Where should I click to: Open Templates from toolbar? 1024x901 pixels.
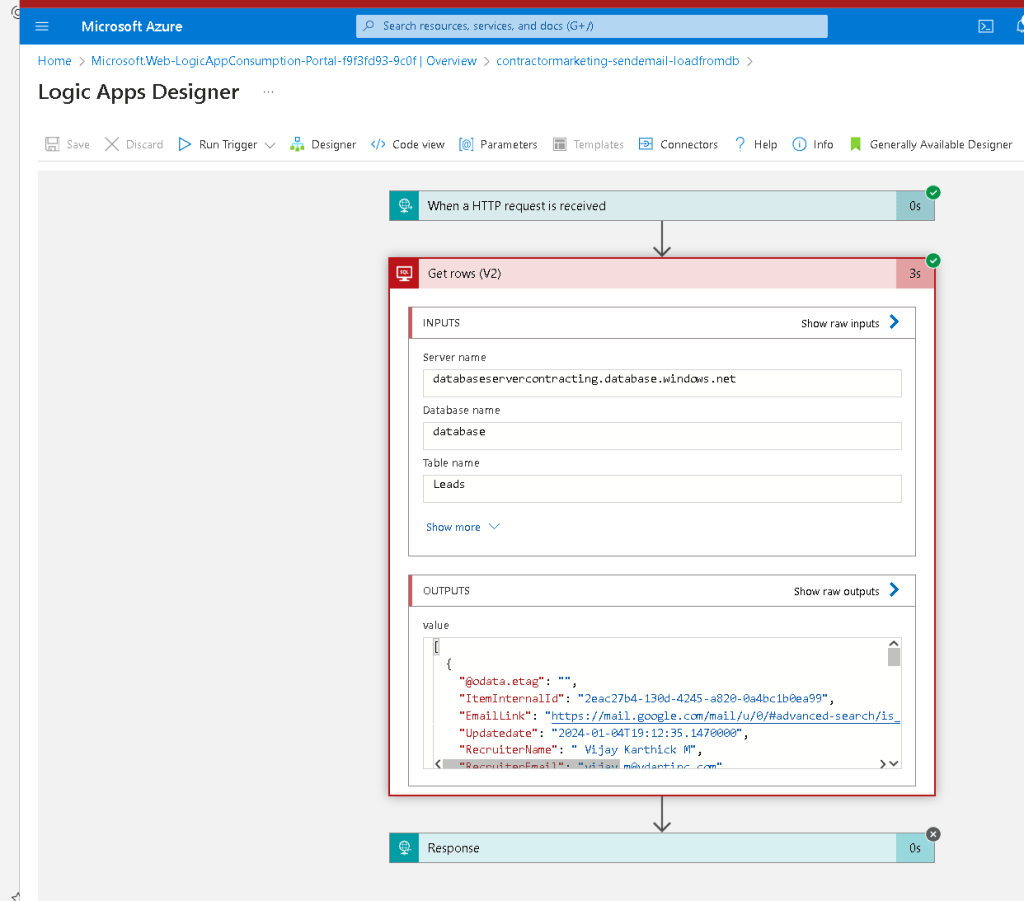[x=588, y=144]
